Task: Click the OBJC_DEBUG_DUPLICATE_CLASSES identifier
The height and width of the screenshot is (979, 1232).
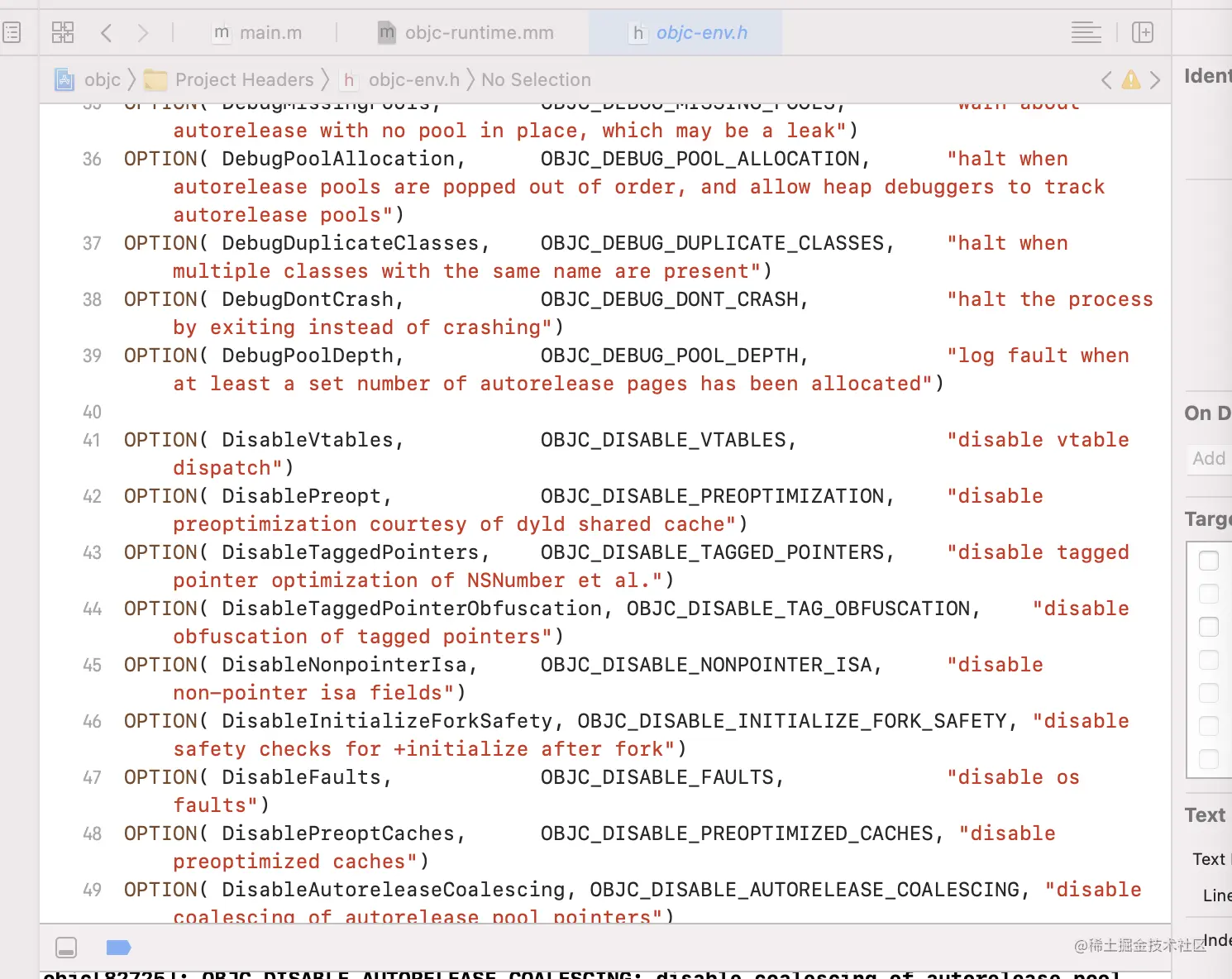Action: point(713,243)
